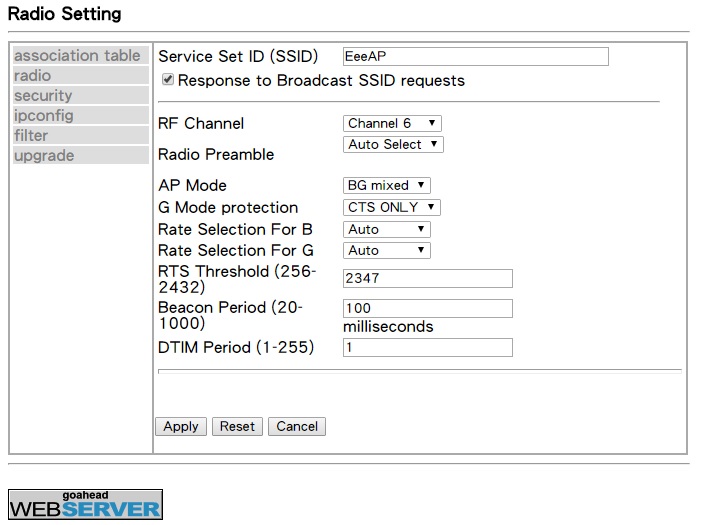Open the Rate Selection For G dropdown

point(387,250)
